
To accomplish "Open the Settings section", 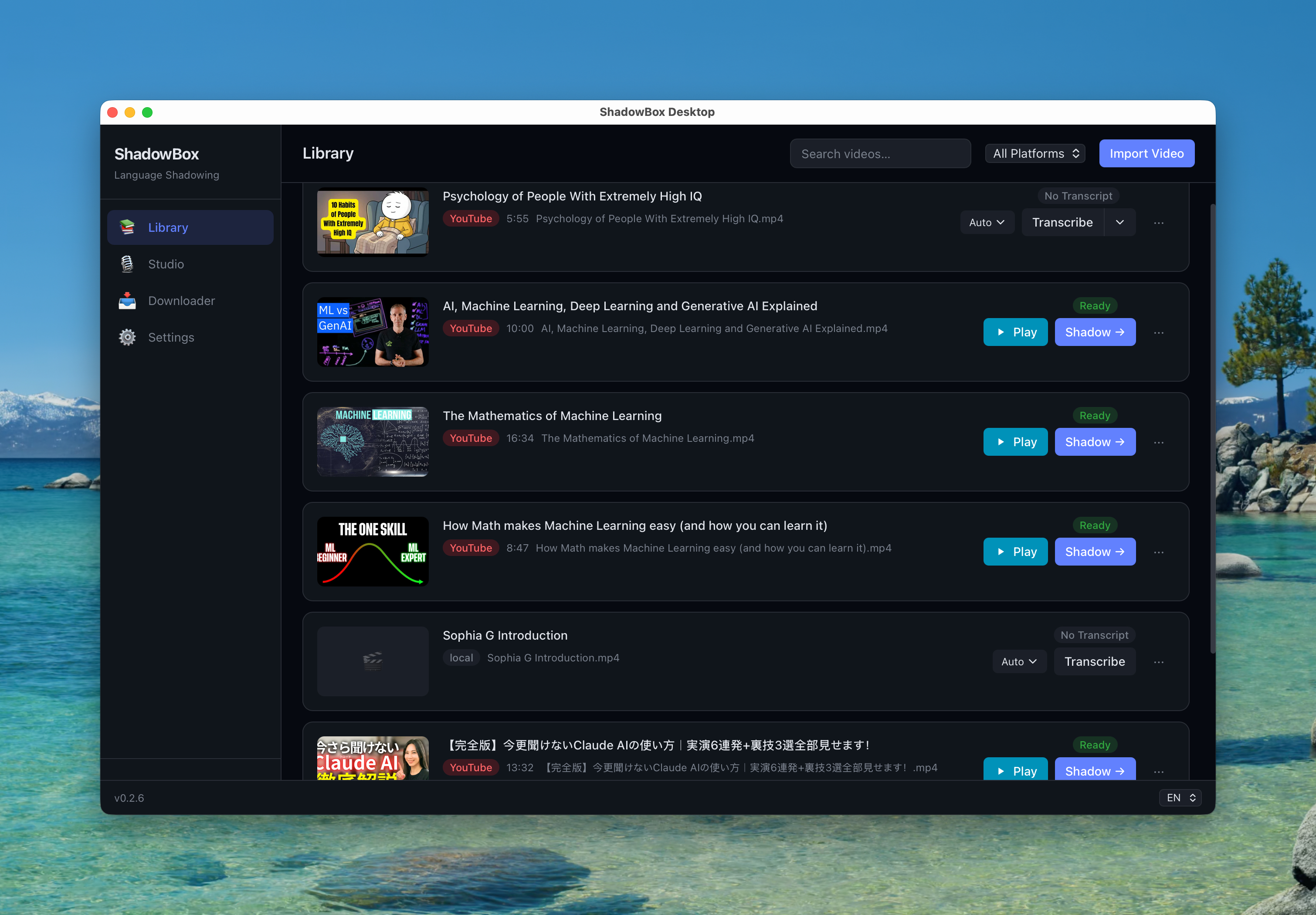I will click(190, 338).
